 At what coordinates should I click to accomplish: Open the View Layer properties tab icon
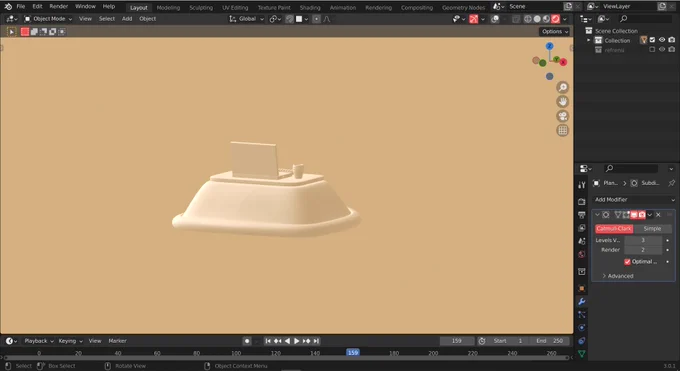coord(582,228)
